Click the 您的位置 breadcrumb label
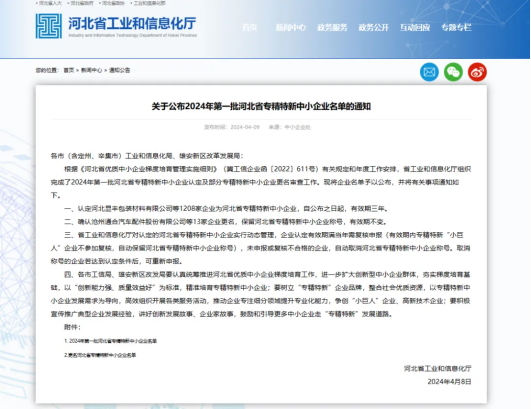531x409 pixels. coord(47,70)
